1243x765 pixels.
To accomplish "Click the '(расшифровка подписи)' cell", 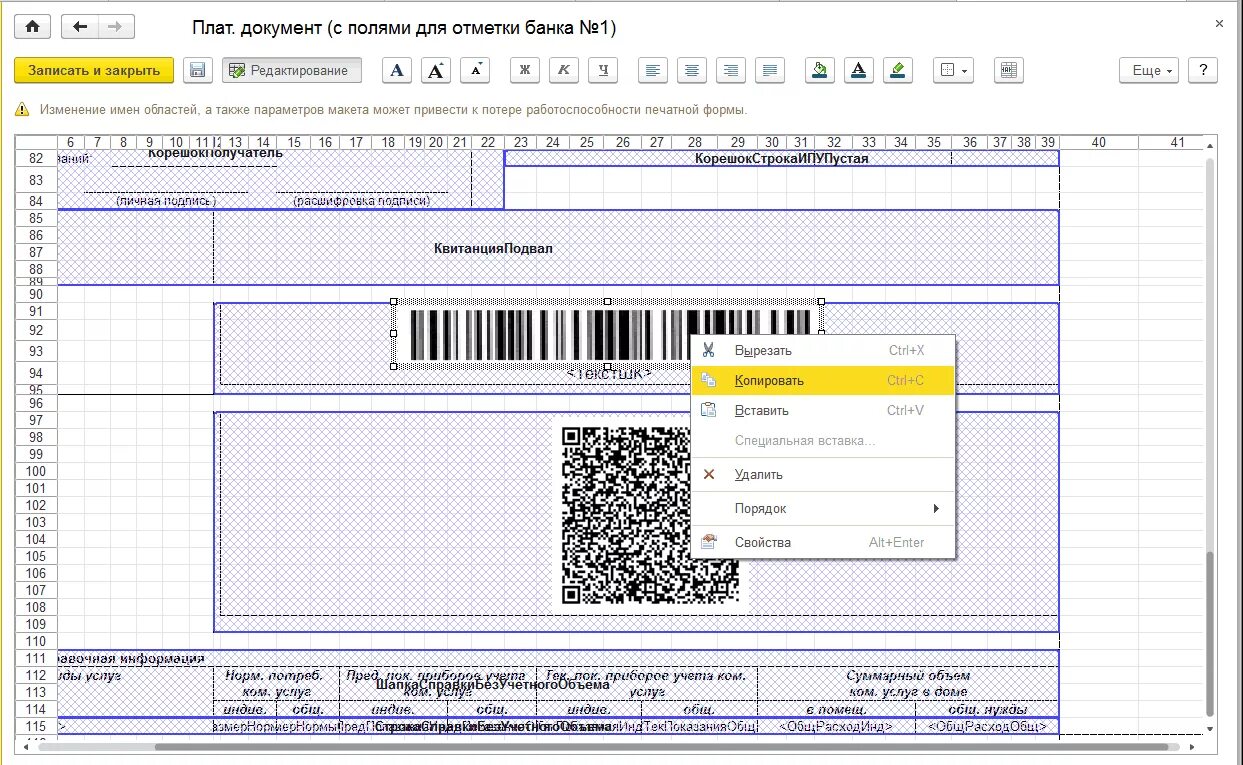I will point(362,201).
